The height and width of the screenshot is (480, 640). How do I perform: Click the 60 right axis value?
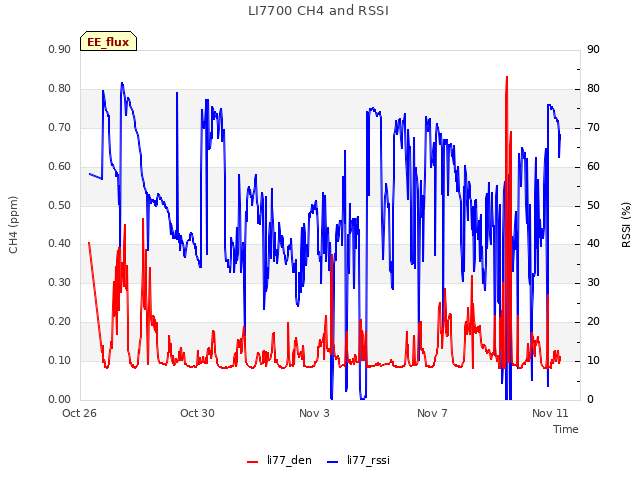pyautogui.click(x=593, y=167)
